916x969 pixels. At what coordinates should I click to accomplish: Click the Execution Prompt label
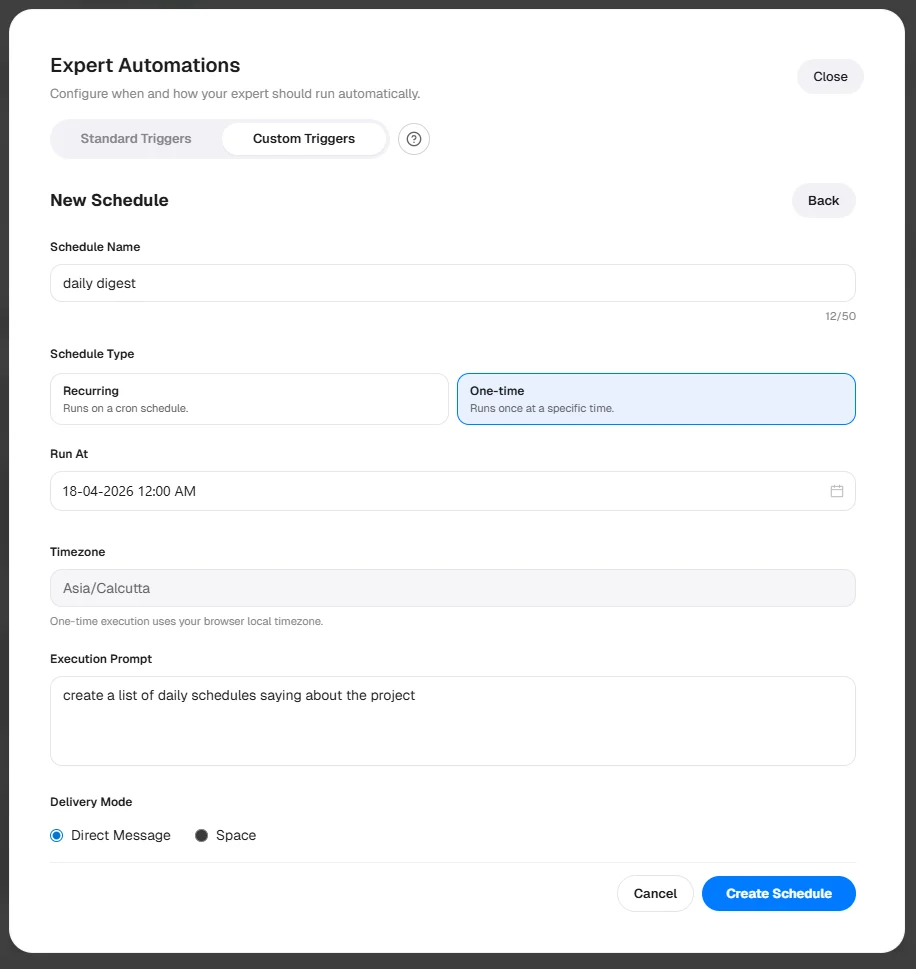click(101, 659)
